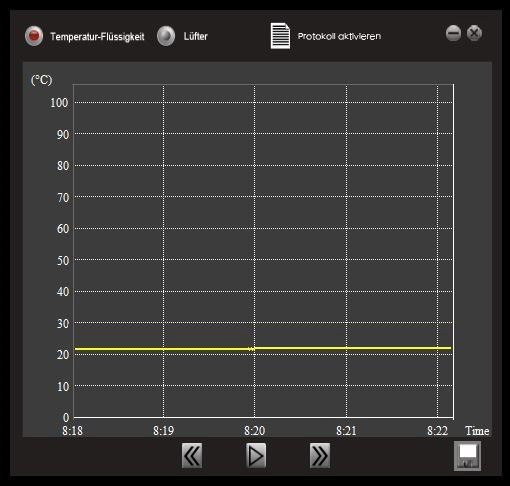Close the window with the X button

click(x=474, y=33)
